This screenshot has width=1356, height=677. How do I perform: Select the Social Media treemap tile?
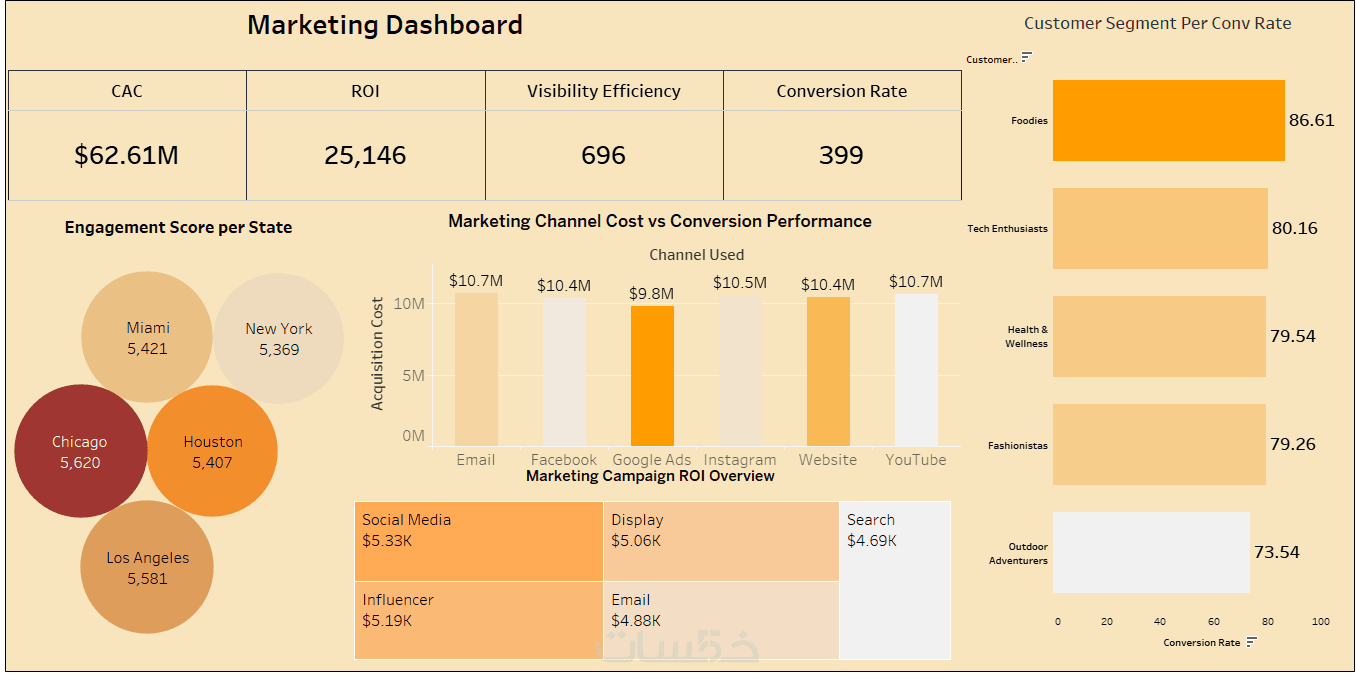point(478,541)
